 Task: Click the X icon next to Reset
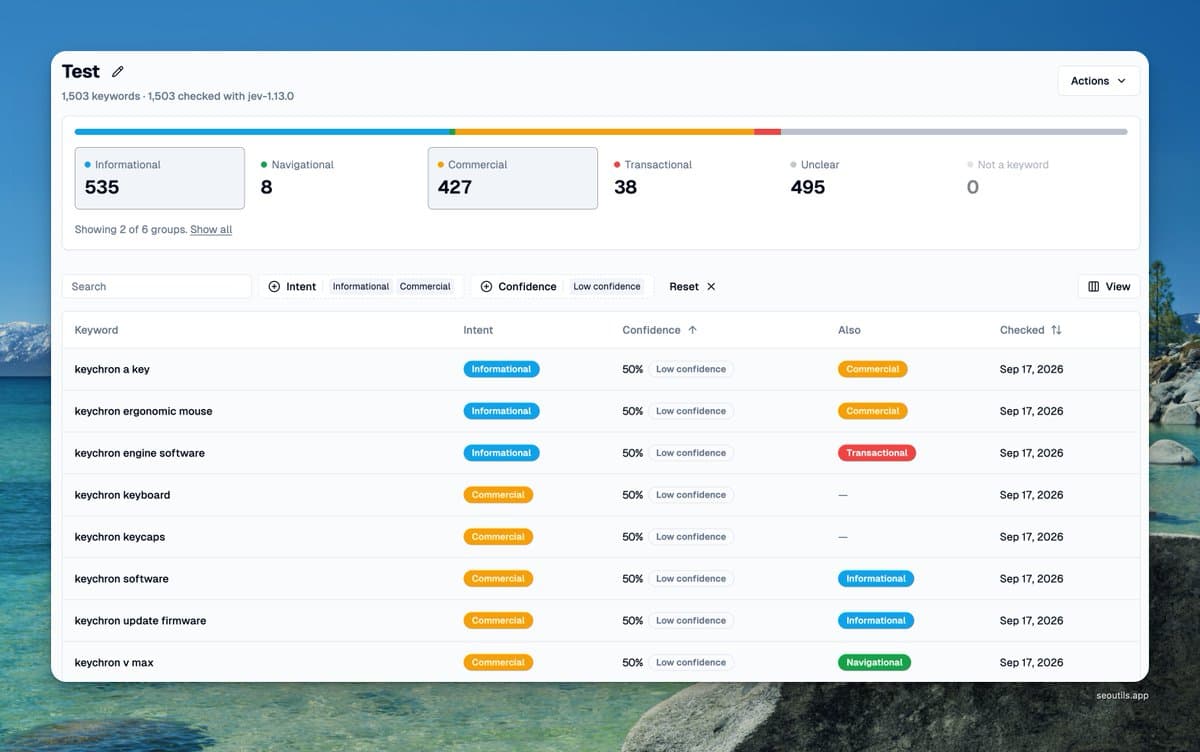711,287
